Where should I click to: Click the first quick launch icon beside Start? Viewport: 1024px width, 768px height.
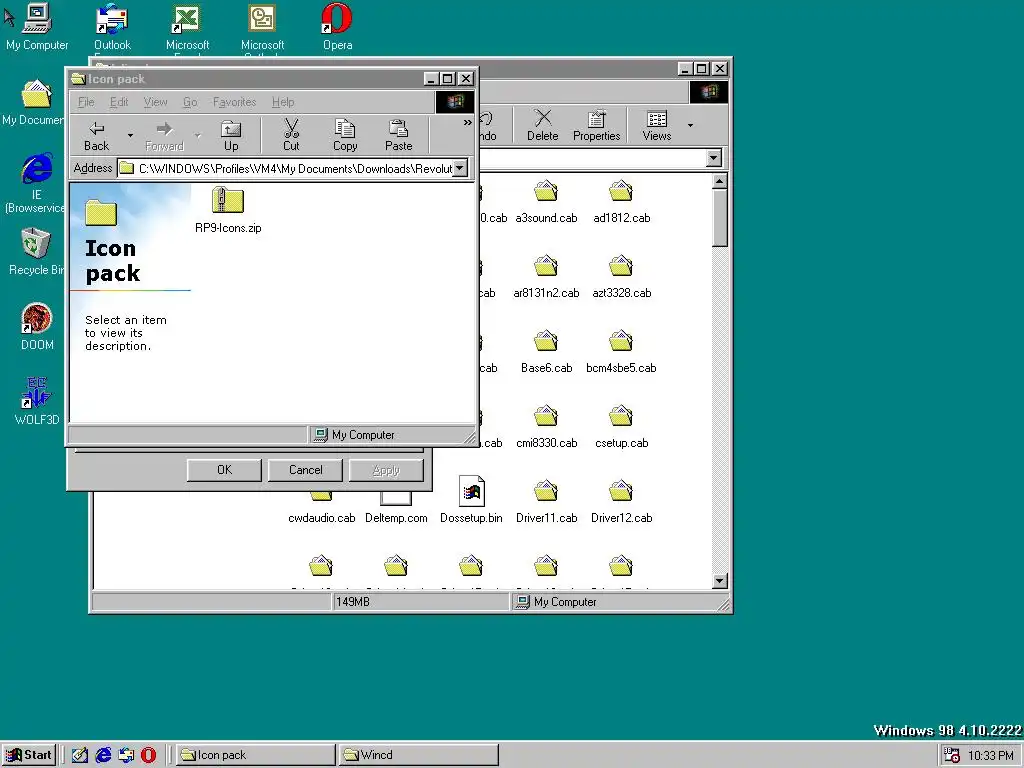pyautogui.click(x=80, y=755)
